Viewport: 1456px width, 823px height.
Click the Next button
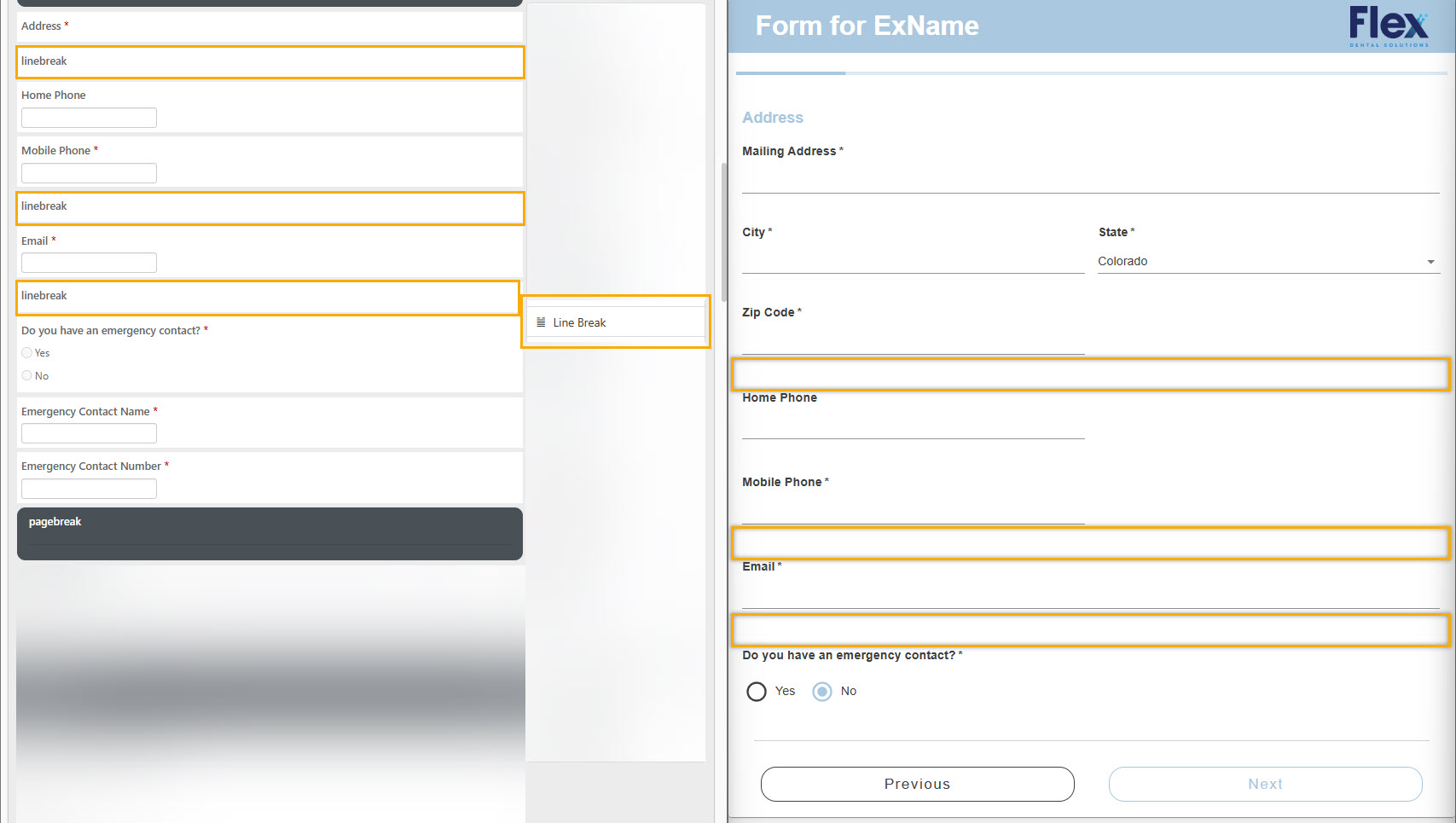(1265, 784)
